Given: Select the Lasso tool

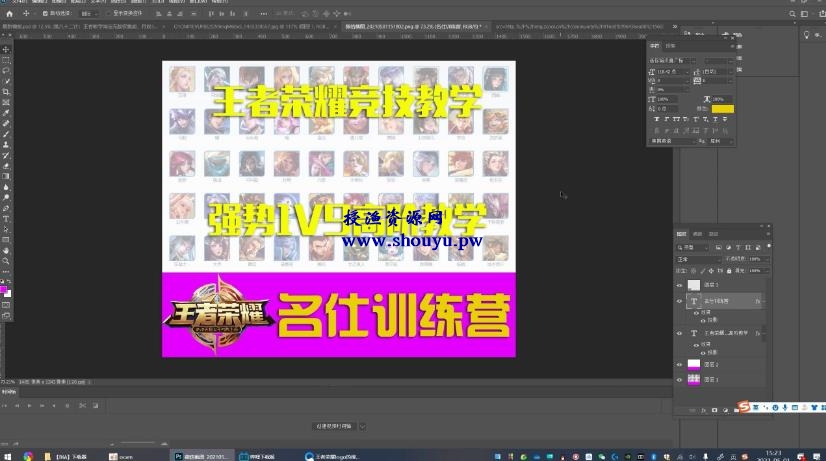Looking at the screenshot, I should click(6, 71).
